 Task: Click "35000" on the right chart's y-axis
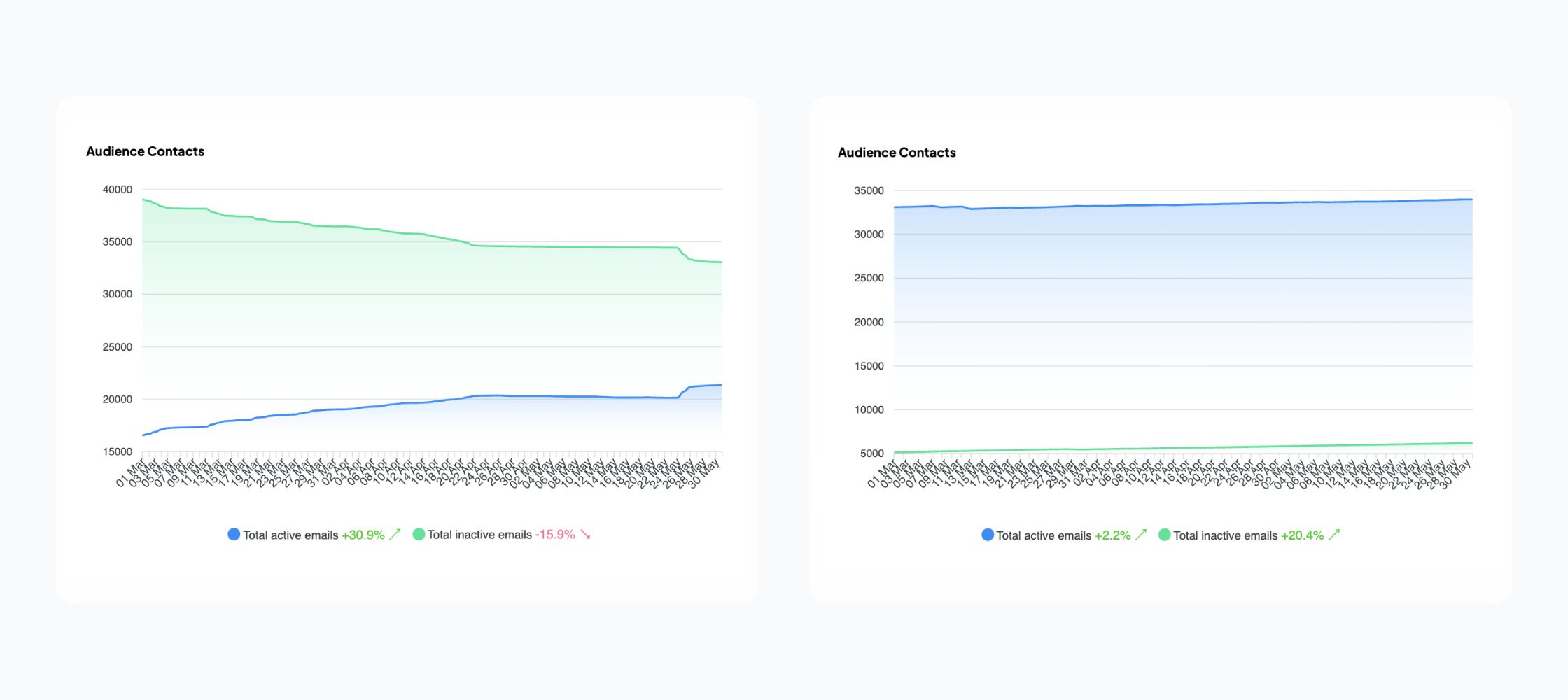tap(869, 191)
